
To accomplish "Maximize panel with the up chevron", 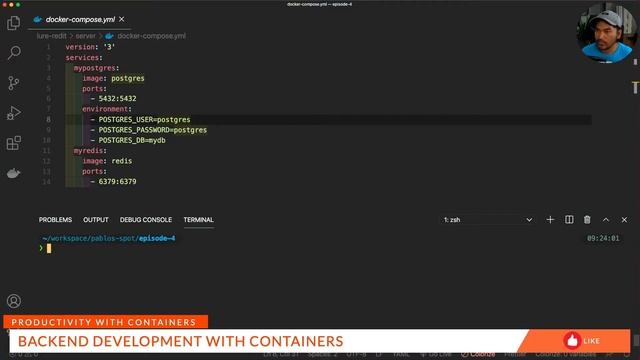I will [x=606, y=220].
